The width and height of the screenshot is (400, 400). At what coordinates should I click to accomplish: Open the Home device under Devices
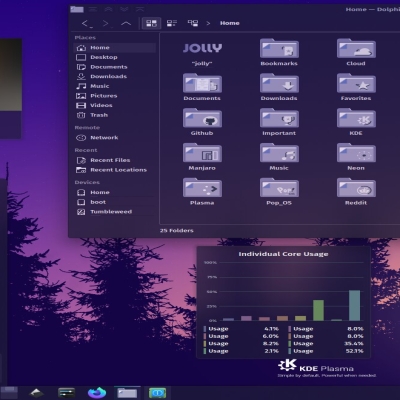click(114, 193)
